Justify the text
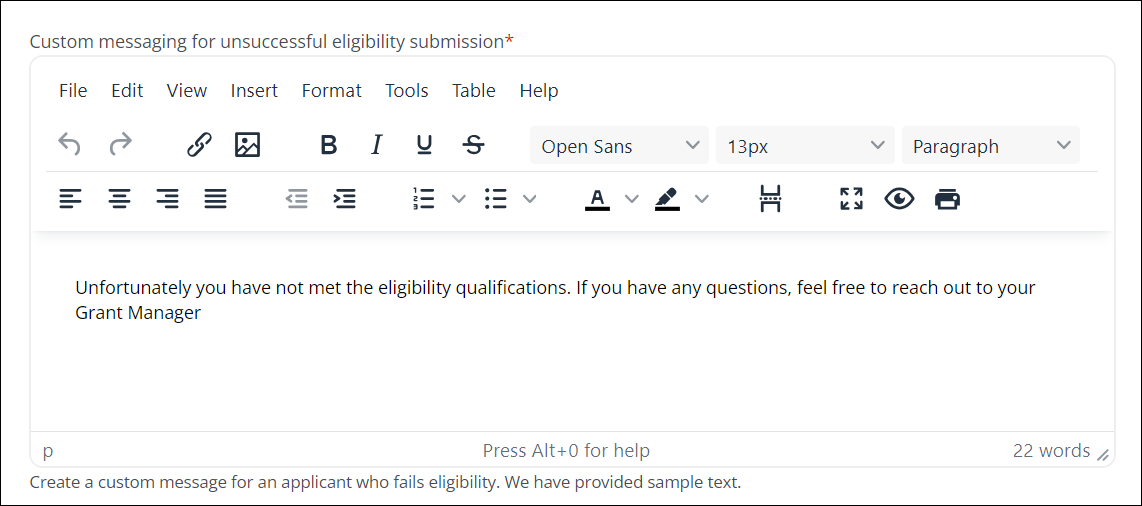The width and height of the screenshot is (1142, 506). point(216,198)
